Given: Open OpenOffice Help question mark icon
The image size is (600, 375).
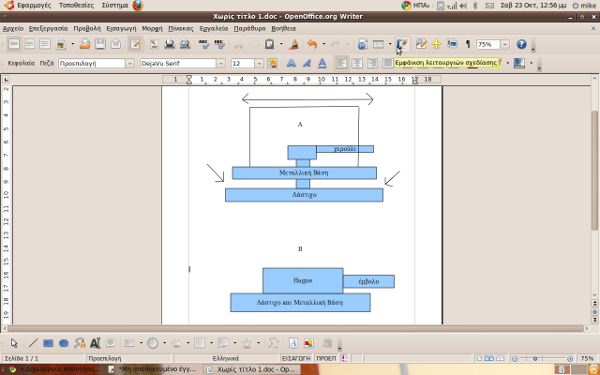Looking at the screenshot, I should pos(522,44).
